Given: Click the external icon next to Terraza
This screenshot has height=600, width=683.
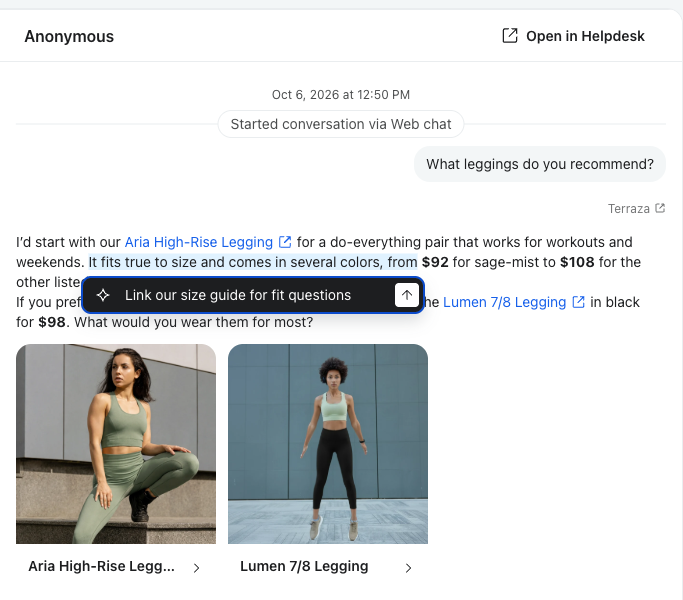Looking at the screenshot, I should [x=660, y=208].
